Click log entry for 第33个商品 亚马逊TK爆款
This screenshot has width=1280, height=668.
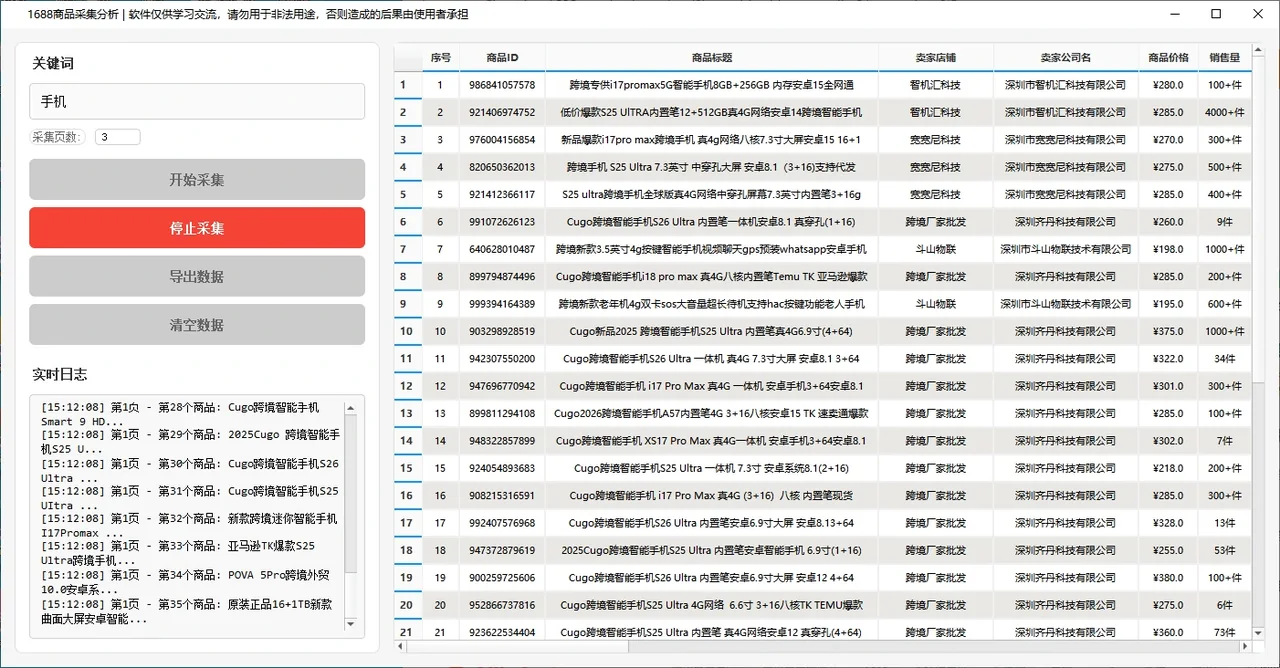pyautogui.click(x=178, y=553)
